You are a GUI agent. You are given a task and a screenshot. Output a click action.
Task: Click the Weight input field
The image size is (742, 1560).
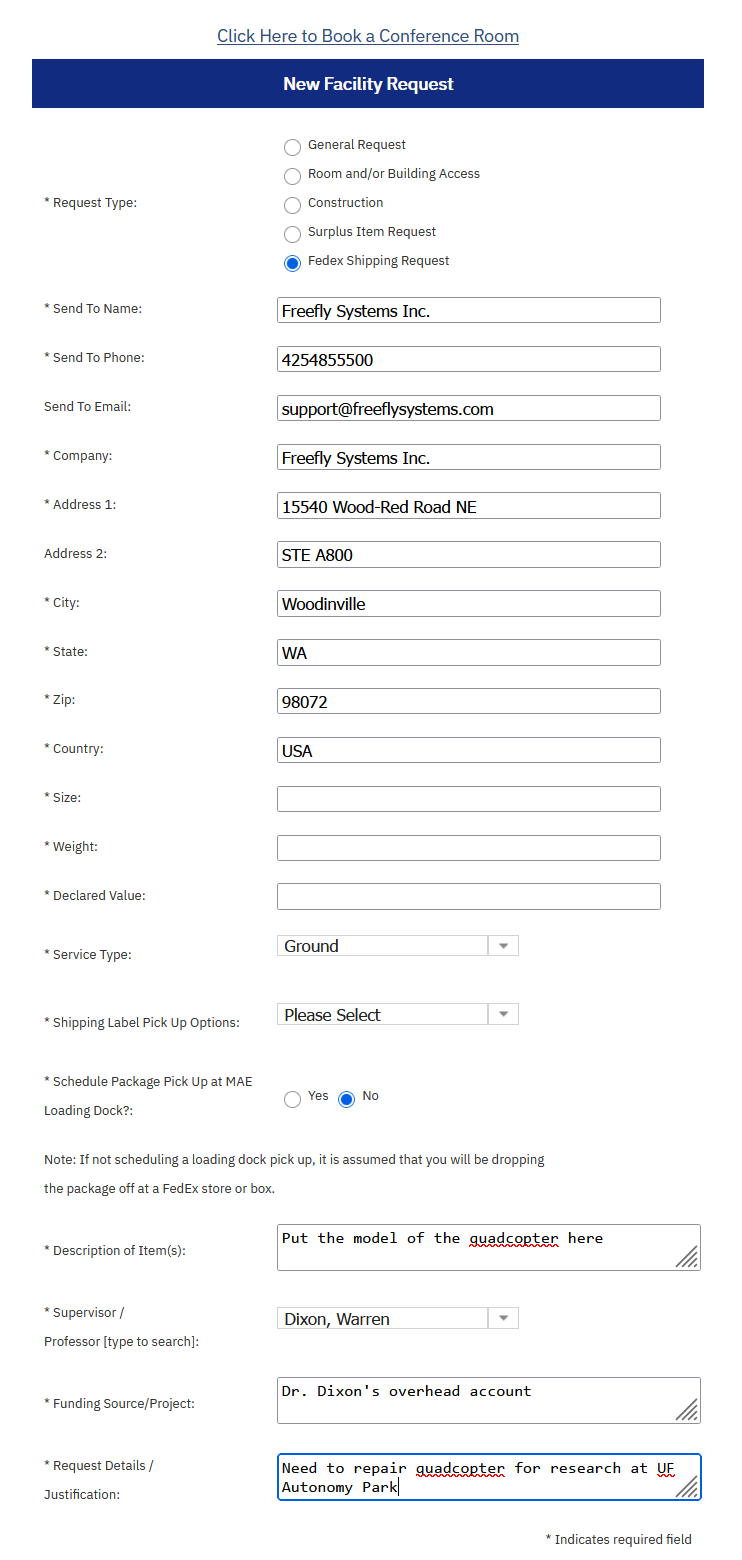coord(469,848)
